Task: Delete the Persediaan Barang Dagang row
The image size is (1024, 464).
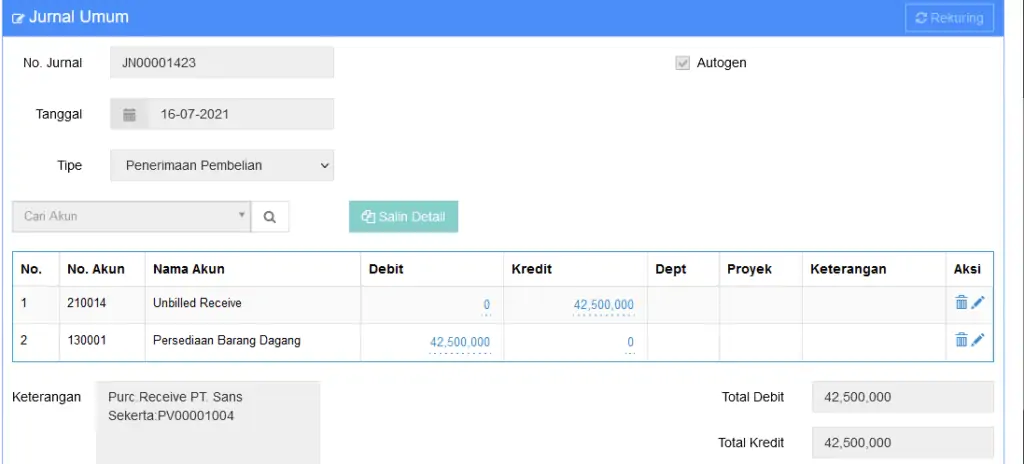Action: pos(961,339)
